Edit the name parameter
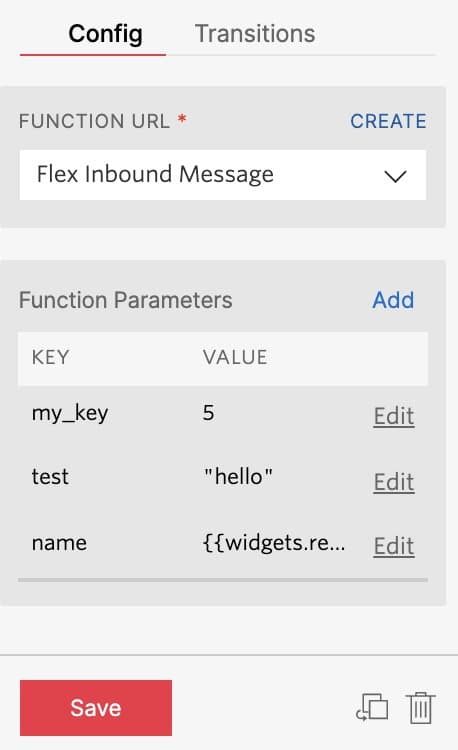This screenshot has width=458, height=750. (394, 545)
